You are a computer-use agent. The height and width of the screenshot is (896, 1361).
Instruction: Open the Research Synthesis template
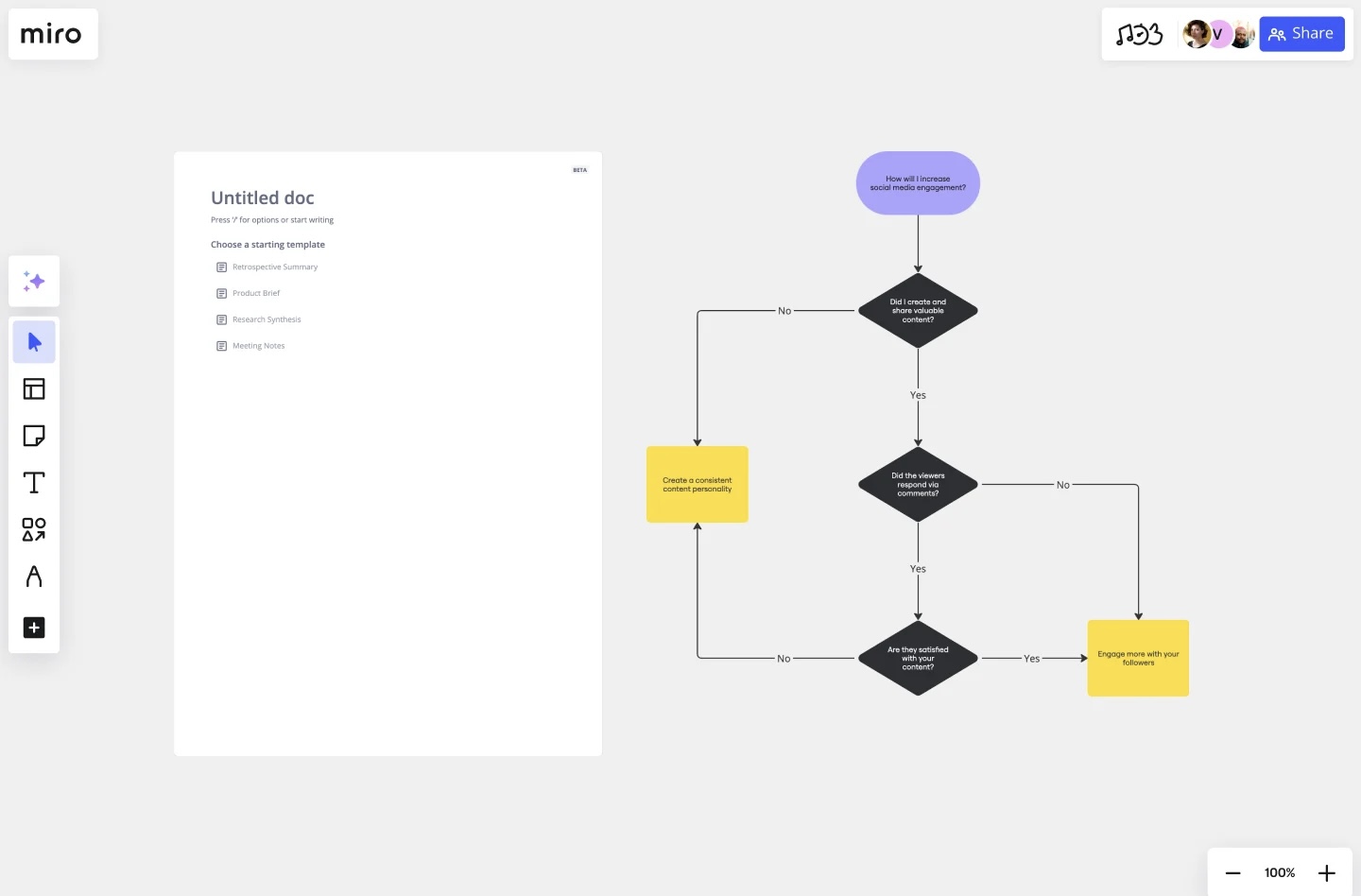tap(267, 319)
